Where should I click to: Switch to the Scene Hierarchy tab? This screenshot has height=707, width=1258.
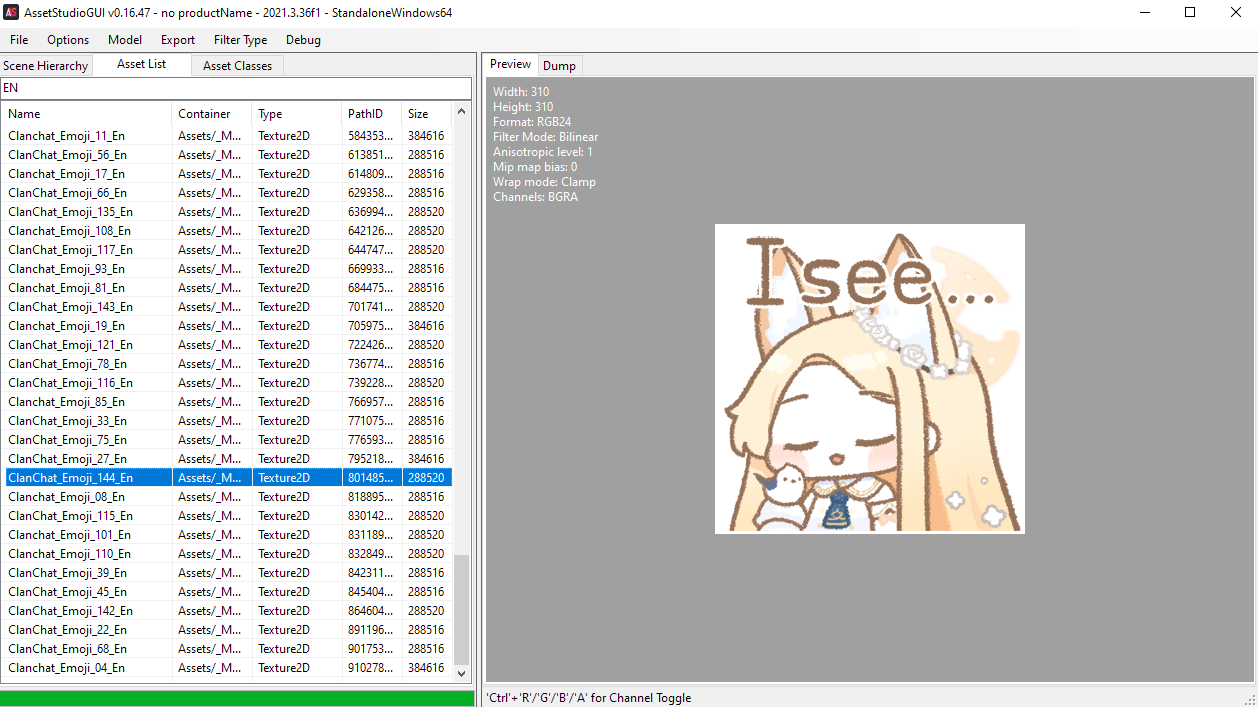click(46, 66)
